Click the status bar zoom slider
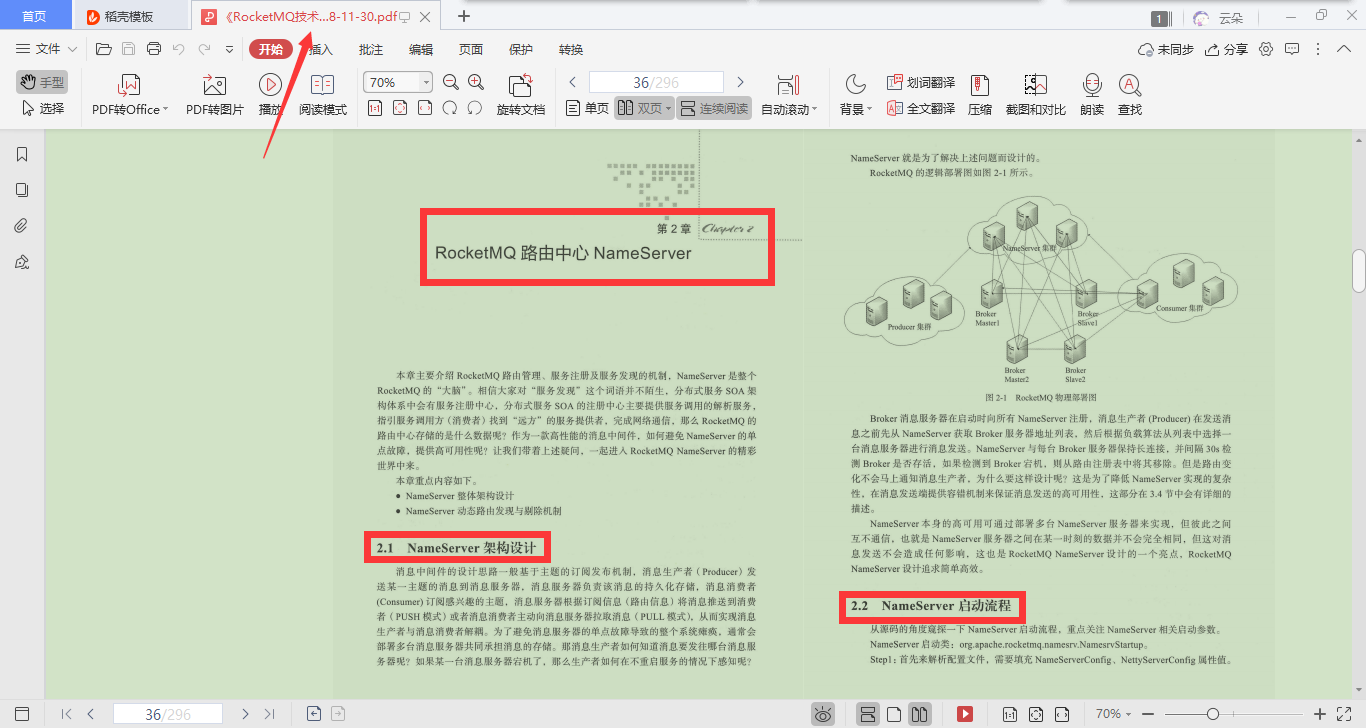The image size is (1366, 728). pos(1232,714)
